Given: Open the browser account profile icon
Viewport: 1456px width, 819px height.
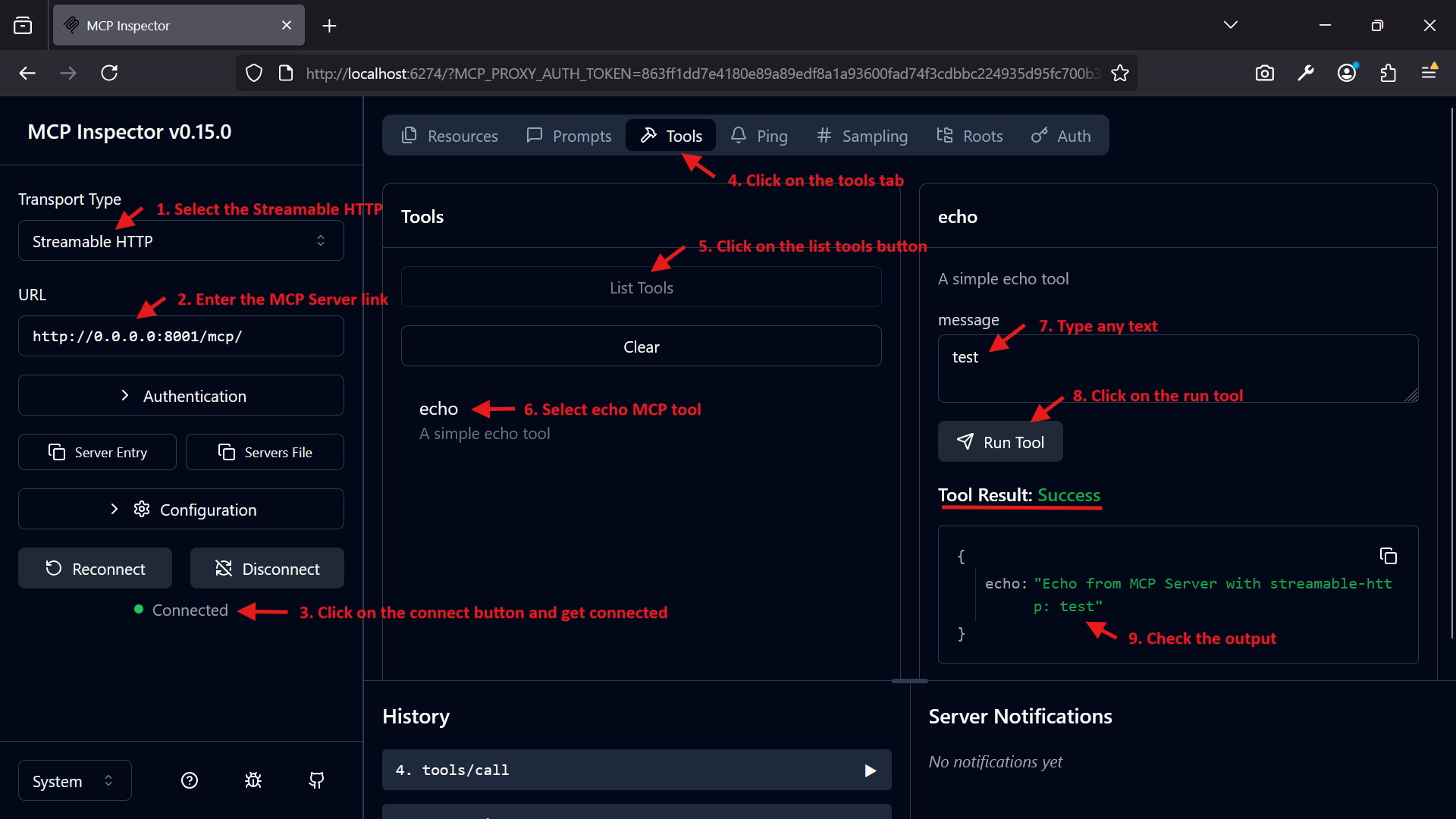Looking at the screenshot, I should click(x=1347, y=73).
